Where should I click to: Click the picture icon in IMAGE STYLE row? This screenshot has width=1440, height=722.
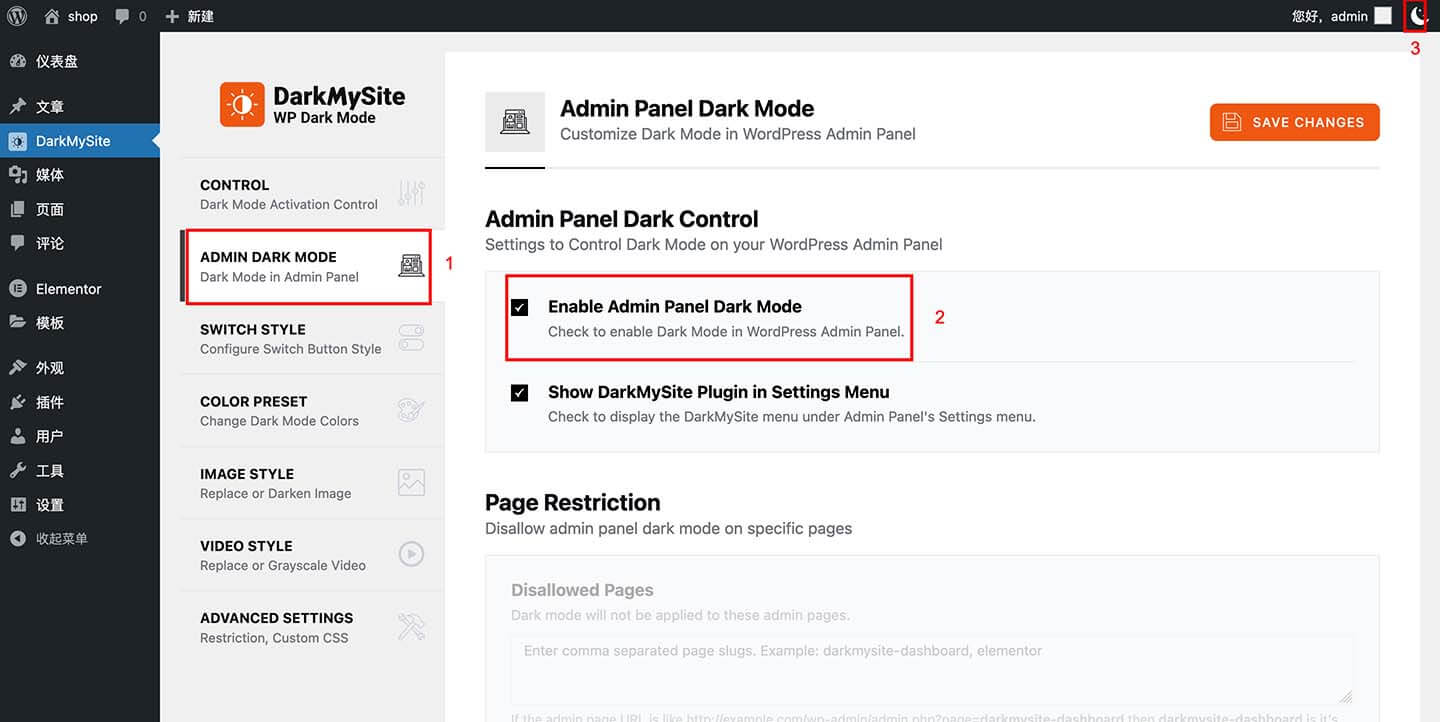tap(411, 482)
